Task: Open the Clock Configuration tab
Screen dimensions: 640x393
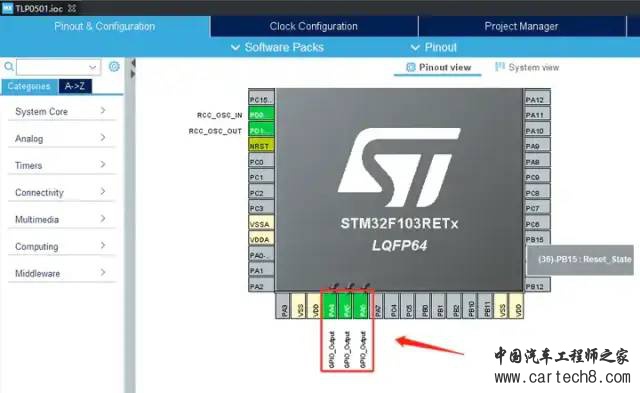Action: point(313,26)
